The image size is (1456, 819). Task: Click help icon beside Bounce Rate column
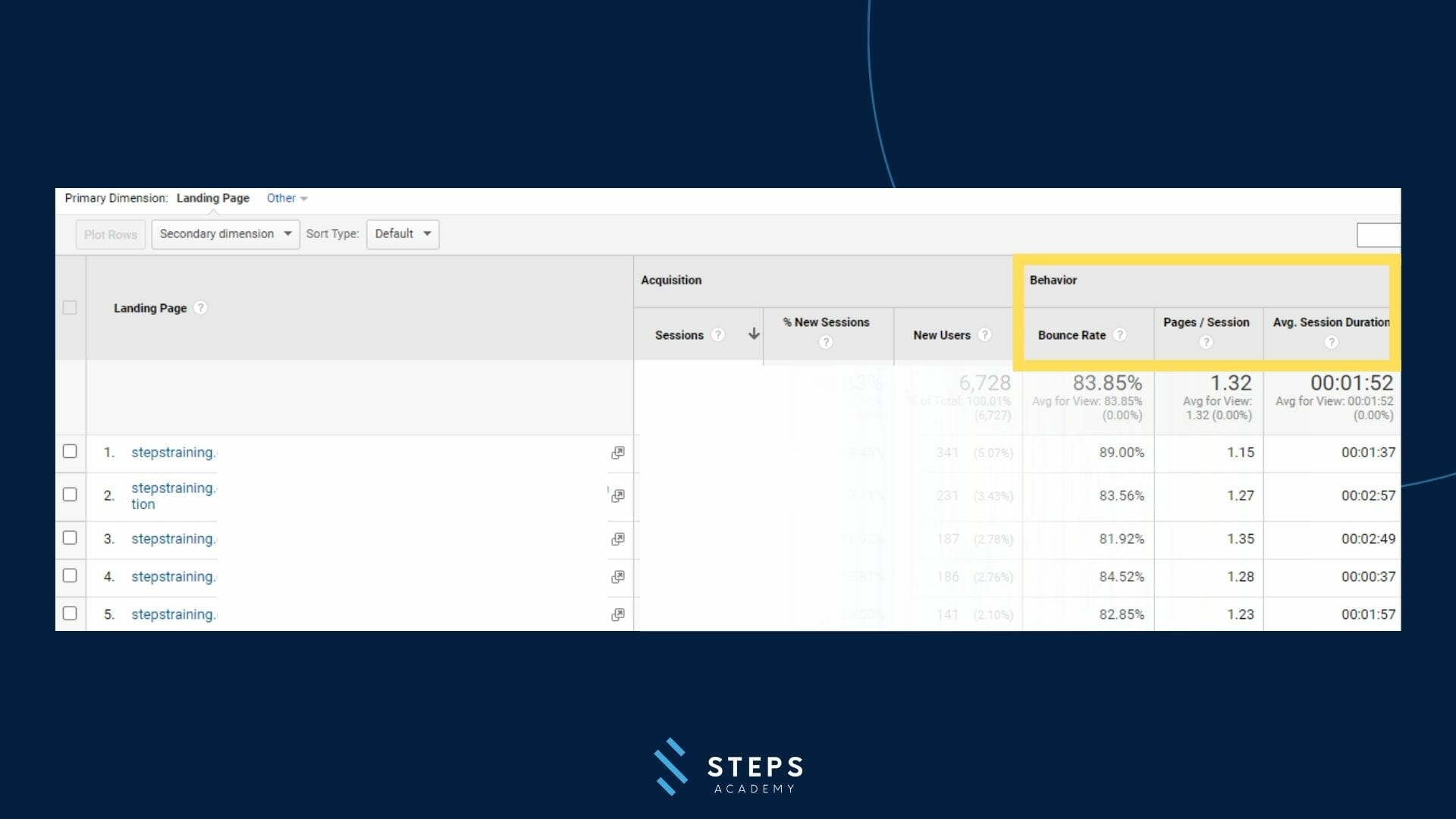[x=1119, y=335]
